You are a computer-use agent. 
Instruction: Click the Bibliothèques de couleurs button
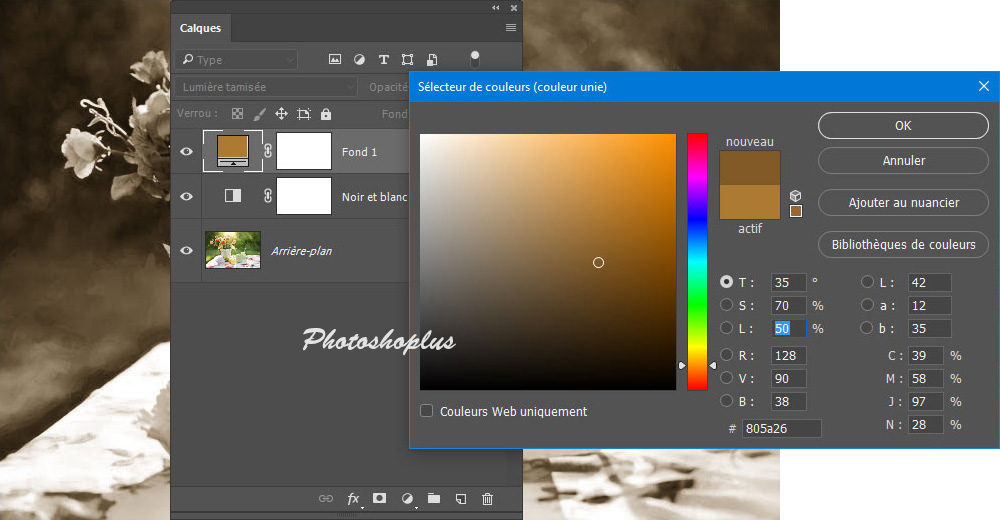903,244
